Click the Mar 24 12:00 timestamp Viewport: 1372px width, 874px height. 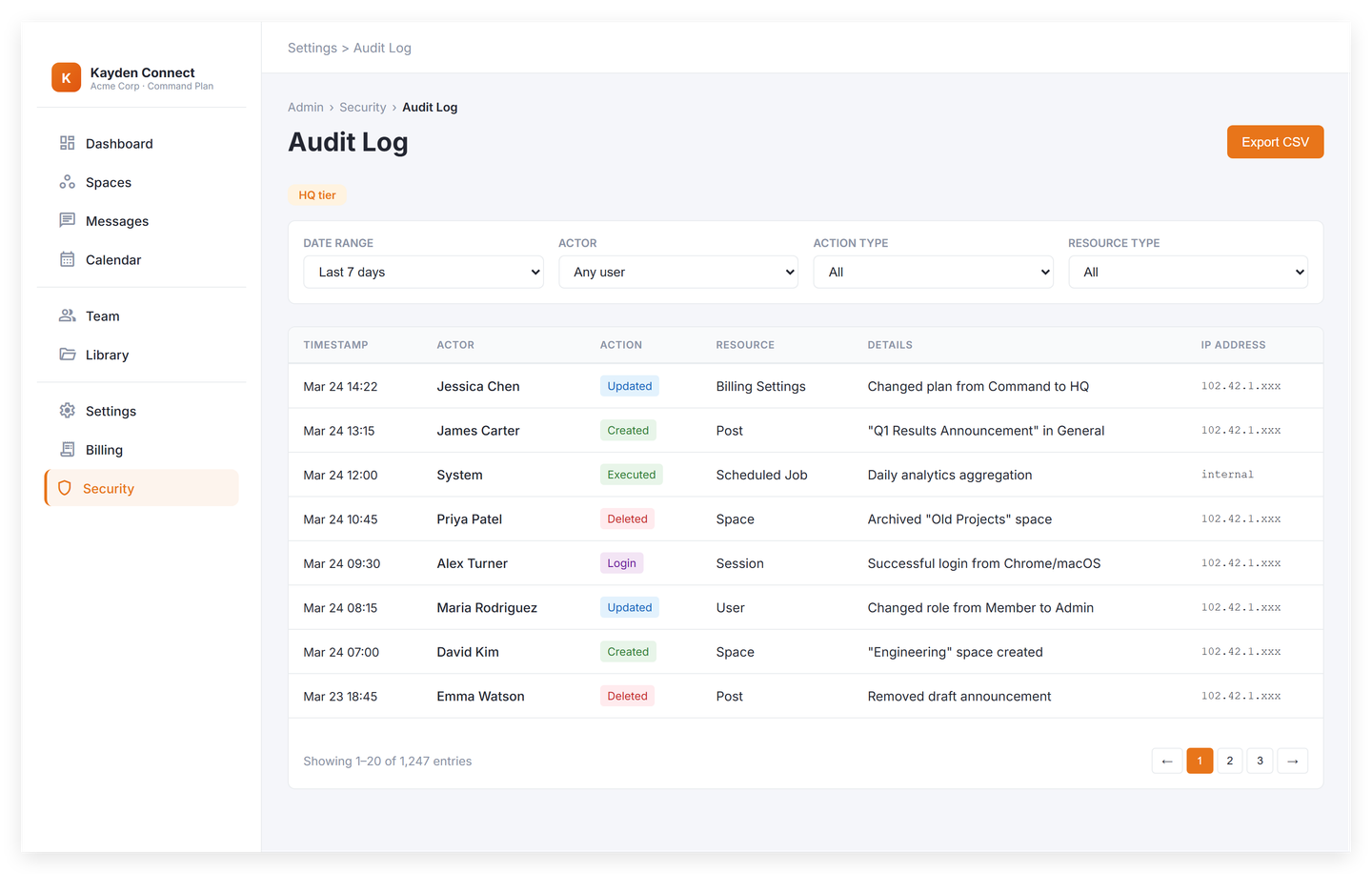point(340,475)
